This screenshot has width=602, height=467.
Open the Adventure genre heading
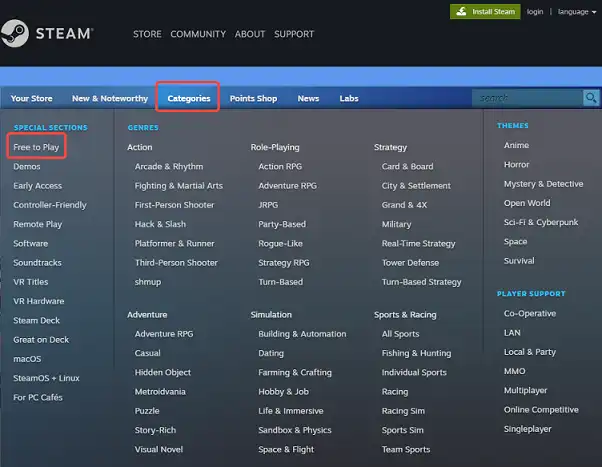click(x=147, y=315)
